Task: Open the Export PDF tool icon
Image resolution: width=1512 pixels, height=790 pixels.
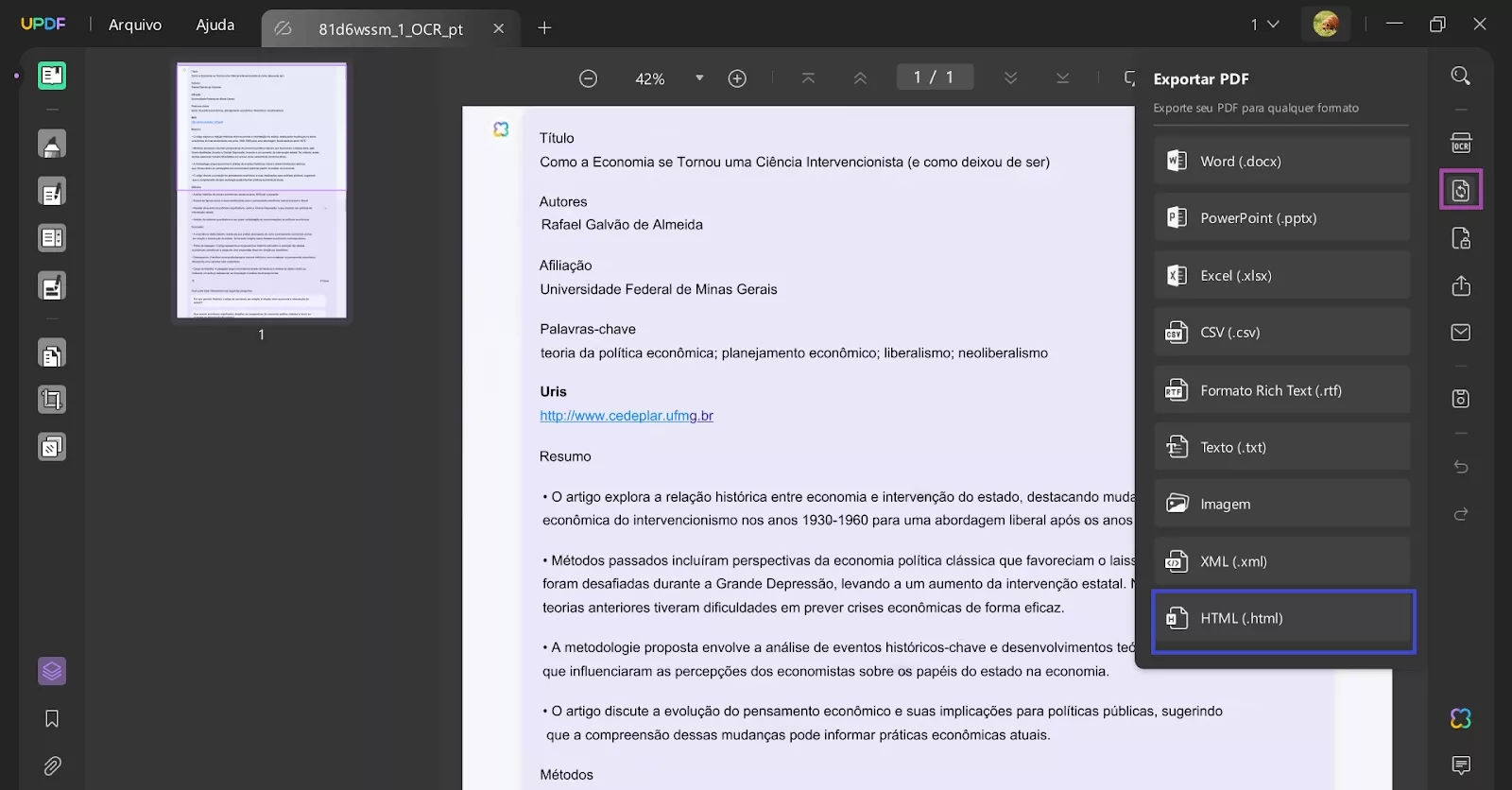Action: 1461,190
